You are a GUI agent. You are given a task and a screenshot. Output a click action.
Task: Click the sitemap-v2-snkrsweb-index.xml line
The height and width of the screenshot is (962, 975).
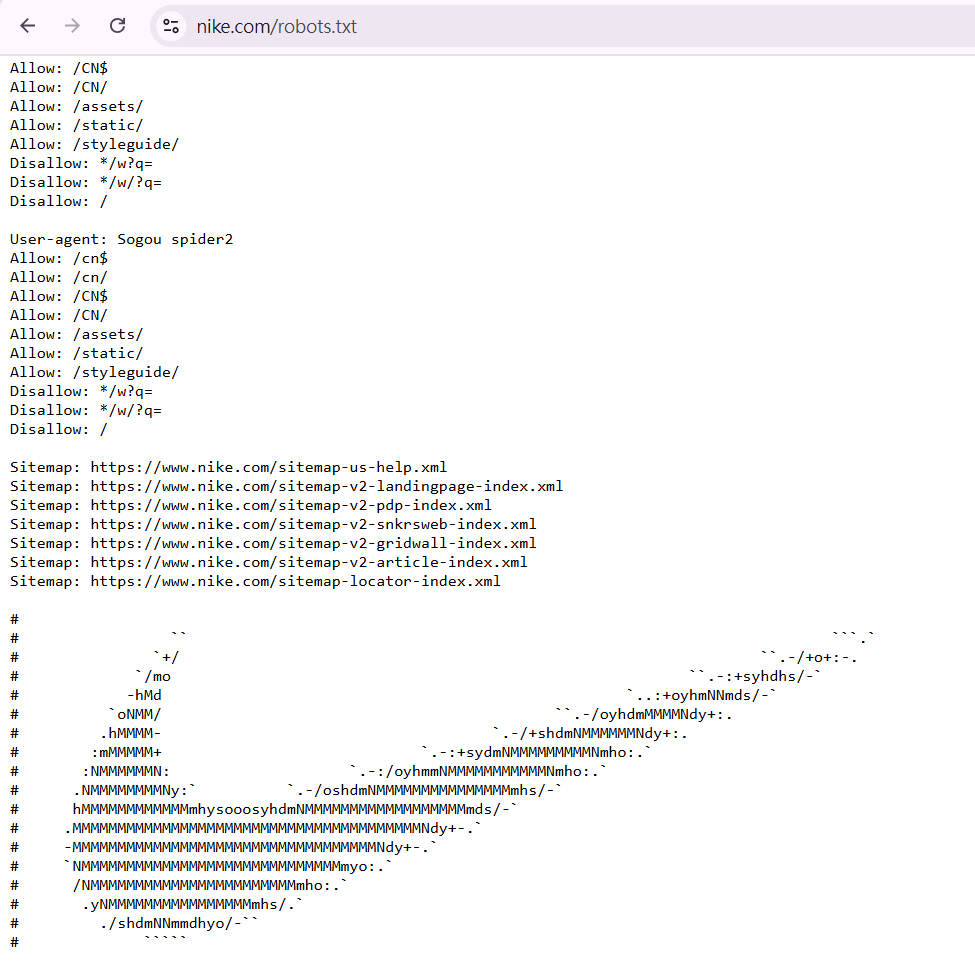(273, 524)
